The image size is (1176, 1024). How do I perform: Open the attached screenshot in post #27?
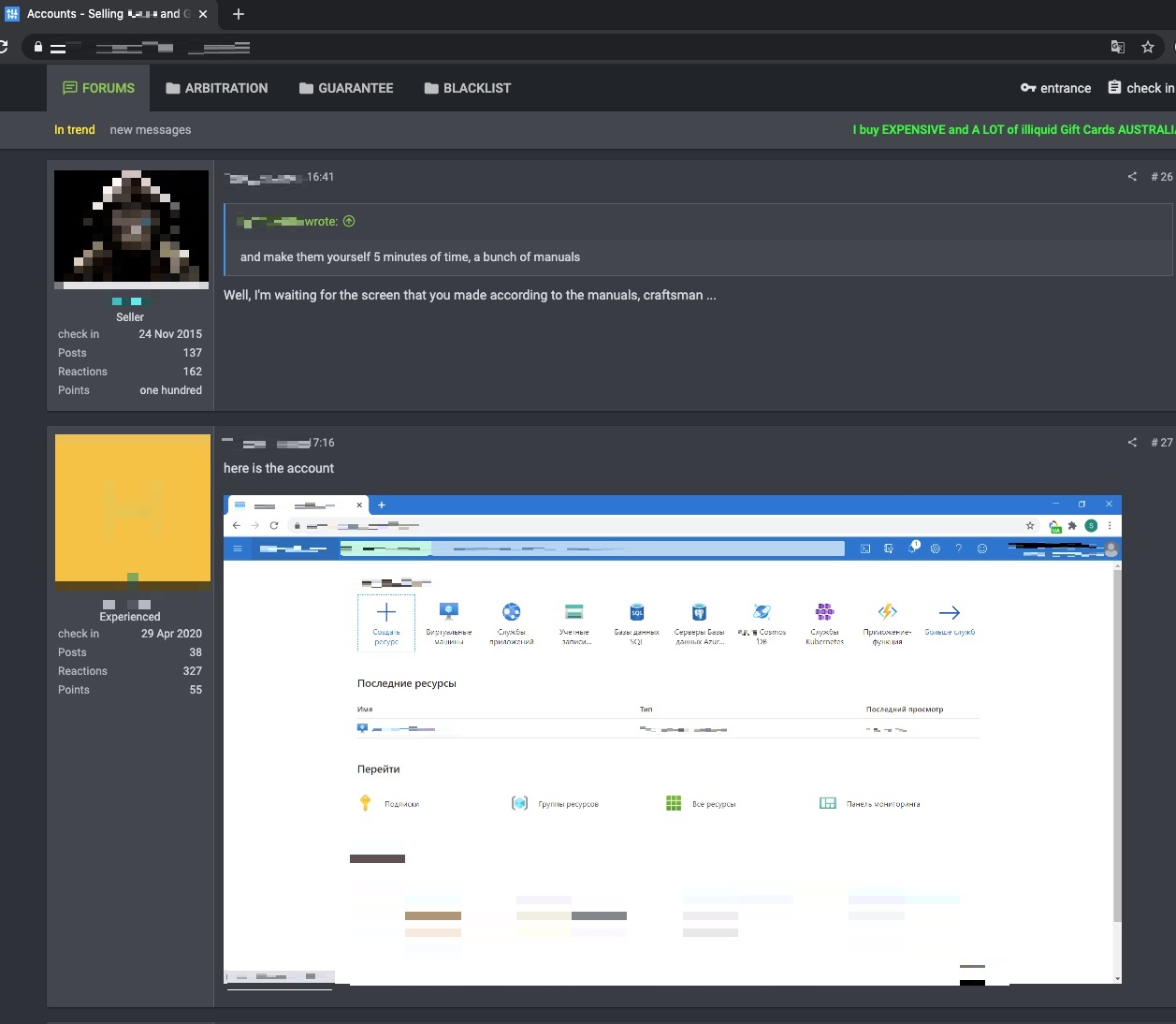point(672,739)
